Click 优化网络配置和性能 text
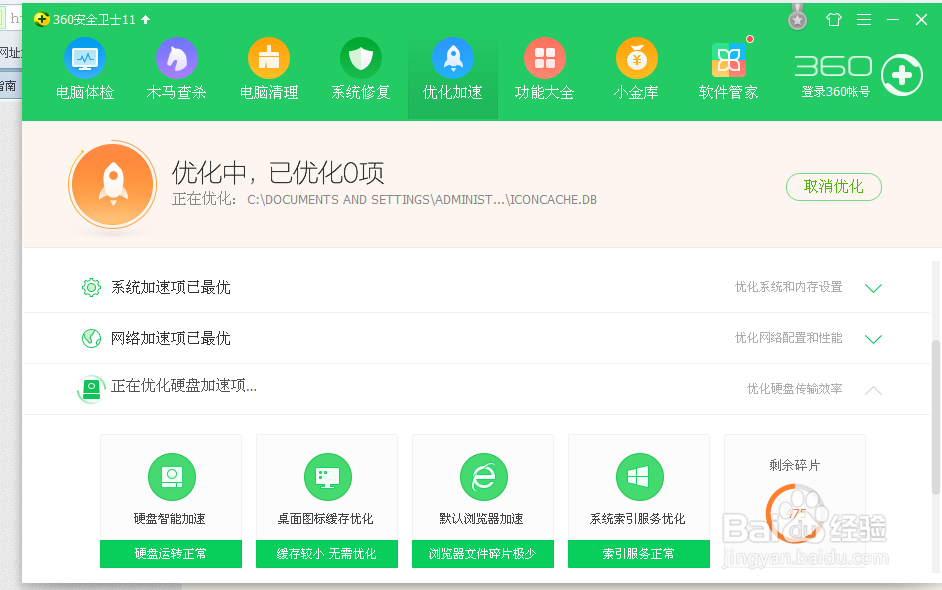The image size is (942, 590). [788, 338]
